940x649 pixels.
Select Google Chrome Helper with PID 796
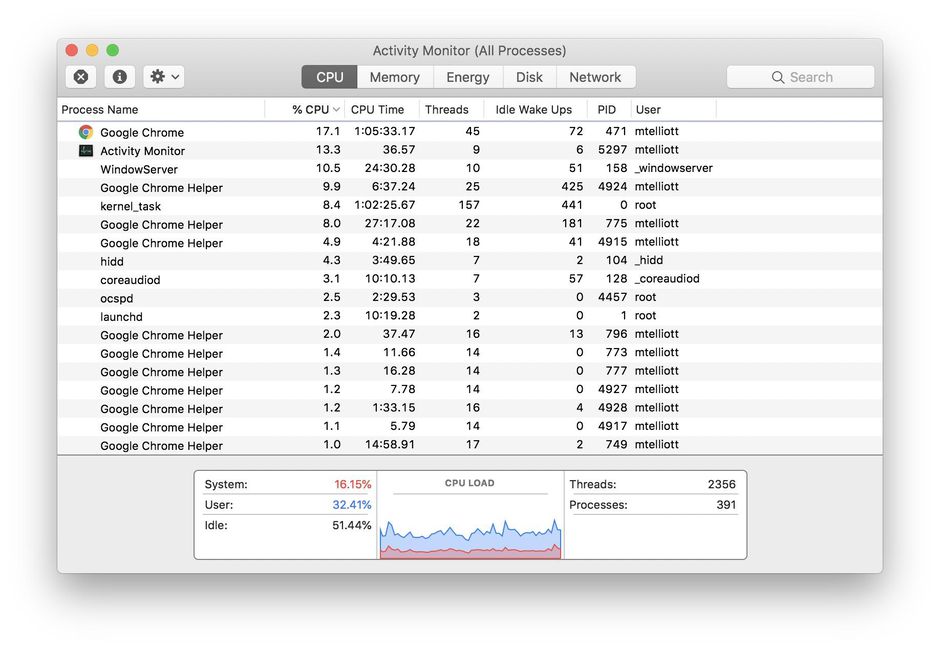[470, 335]
